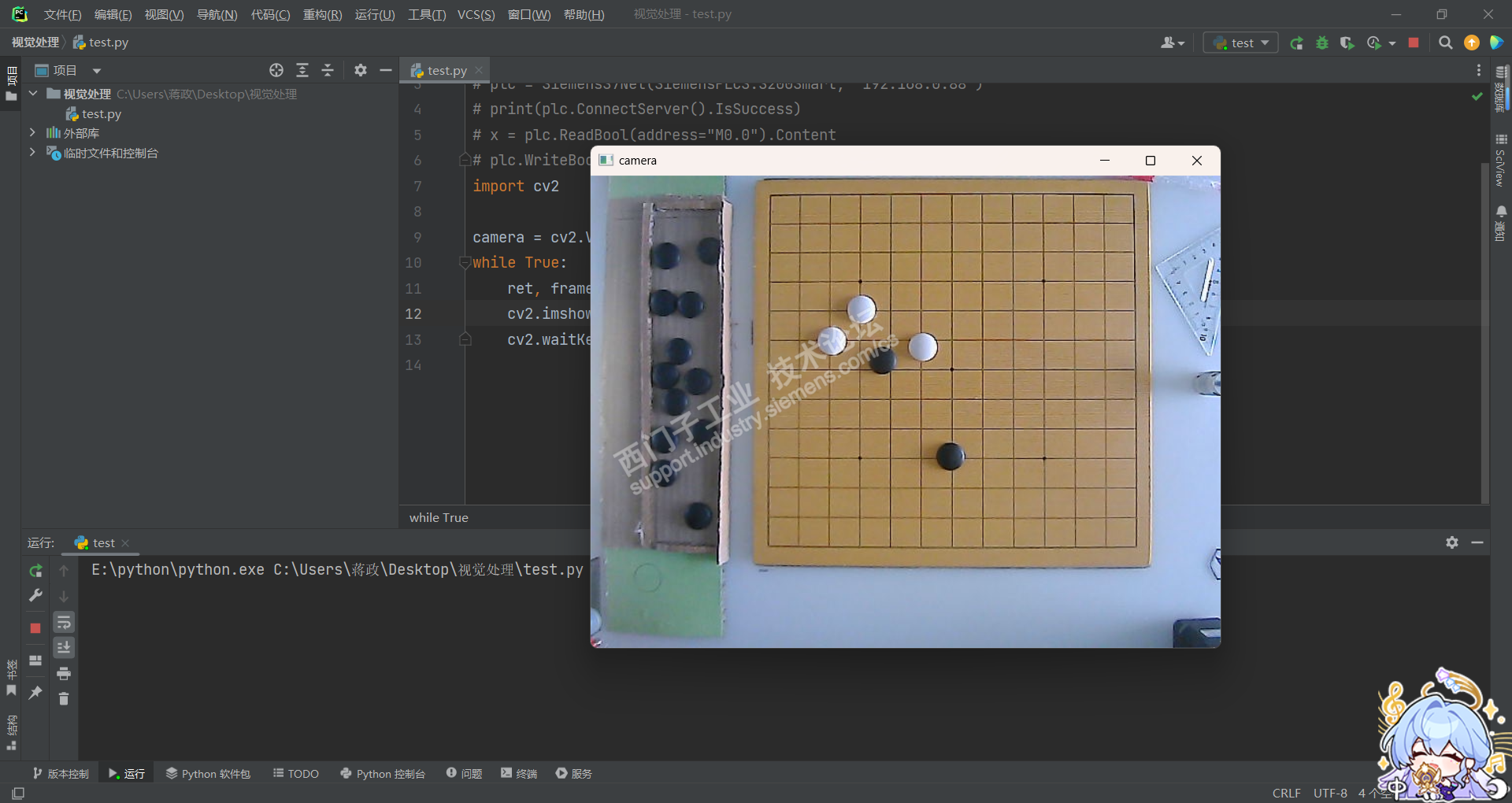Stop the program using the top toolbar stop button
Viewport: 1512px width, 803px height.
[x=1414, y=43]
